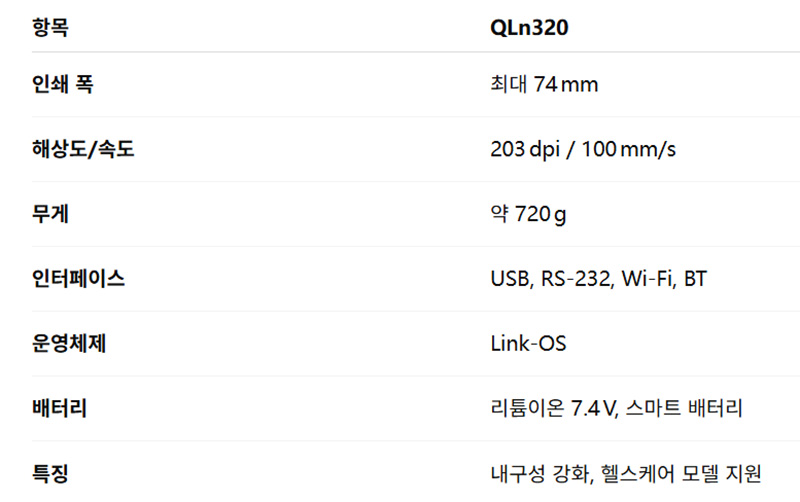Viewport: 800px width, 502px height.
Task: Click the BT interface text
Action: pyautogui.click(x=695, y=279)
